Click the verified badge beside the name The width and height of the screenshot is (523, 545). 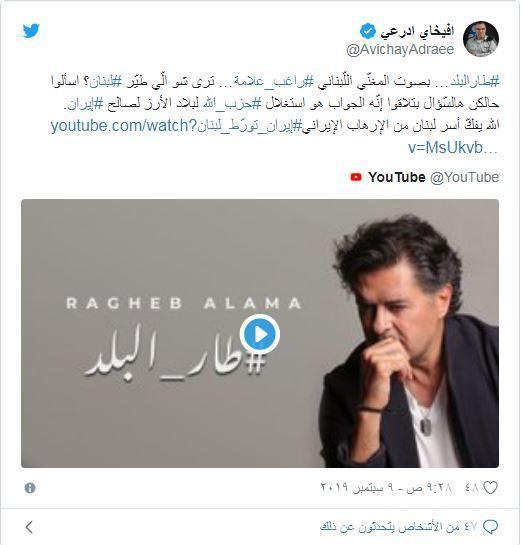[x=368, y=31]
